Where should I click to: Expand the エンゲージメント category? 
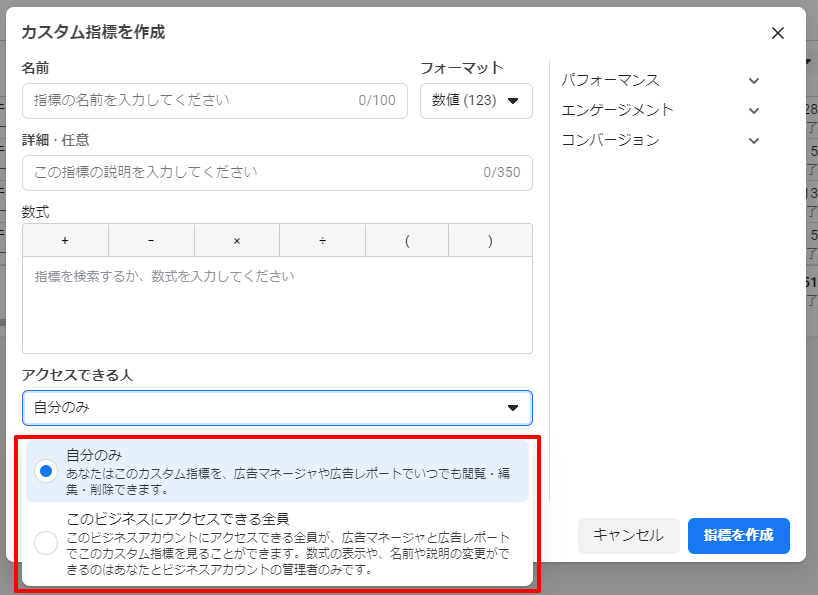click(660, 110)
